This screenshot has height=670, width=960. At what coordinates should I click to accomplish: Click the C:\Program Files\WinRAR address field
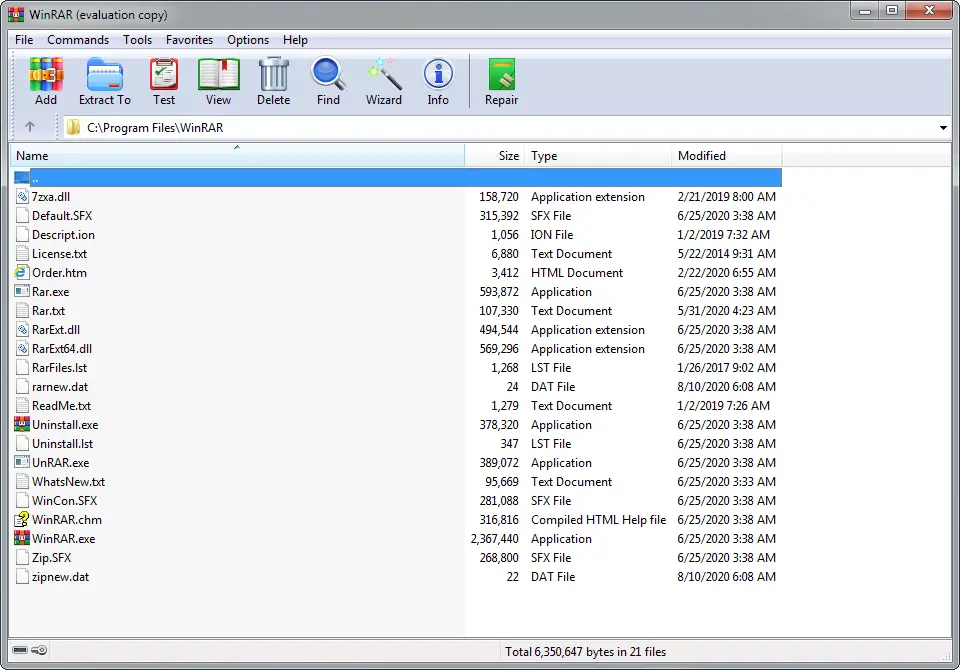pos(500,128)
